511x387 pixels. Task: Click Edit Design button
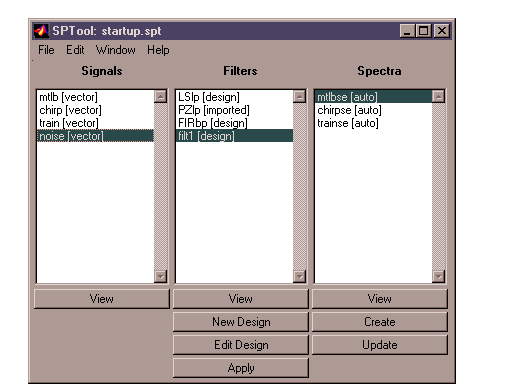click(241, 345)
